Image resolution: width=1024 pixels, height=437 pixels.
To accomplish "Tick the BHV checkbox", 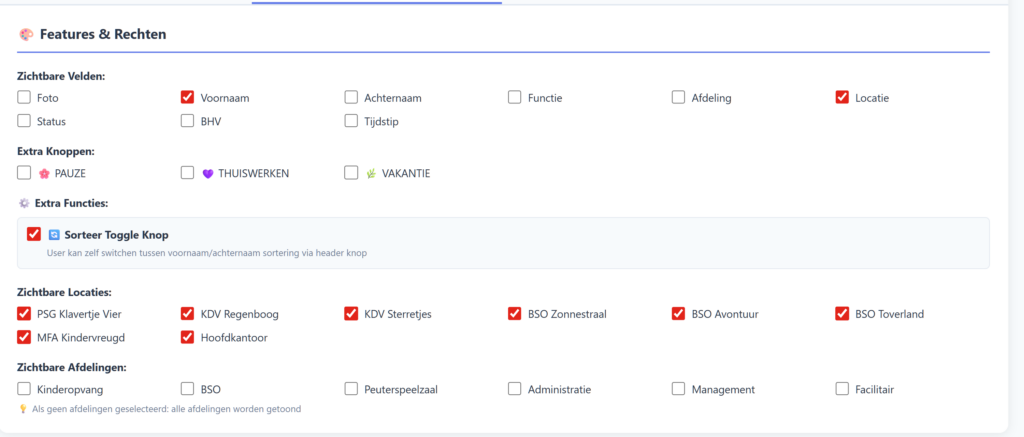I will (x=187, y=121).
